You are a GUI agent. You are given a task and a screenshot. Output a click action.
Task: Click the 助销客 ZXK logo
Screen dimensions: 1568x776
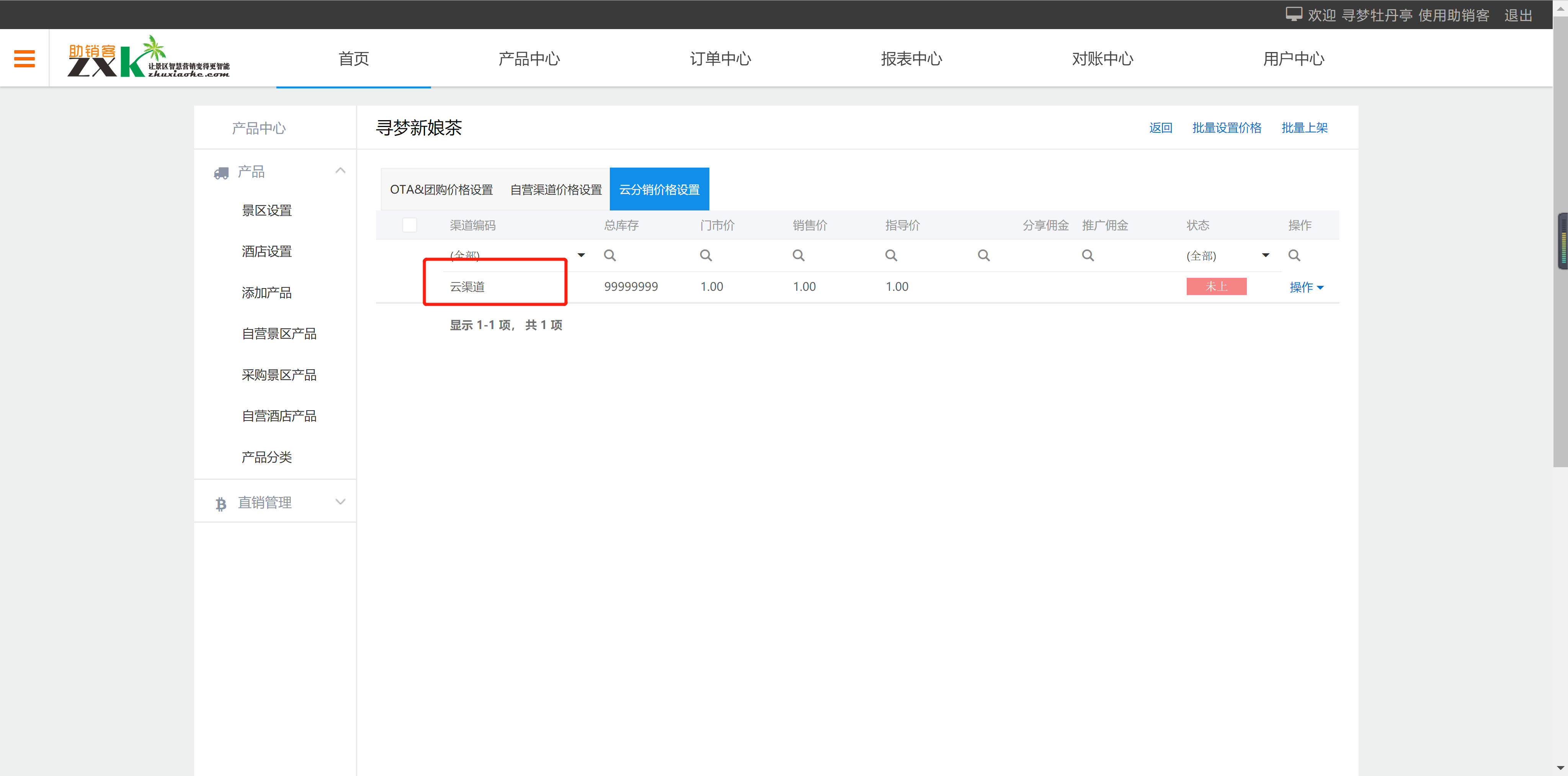pos(148,58)
